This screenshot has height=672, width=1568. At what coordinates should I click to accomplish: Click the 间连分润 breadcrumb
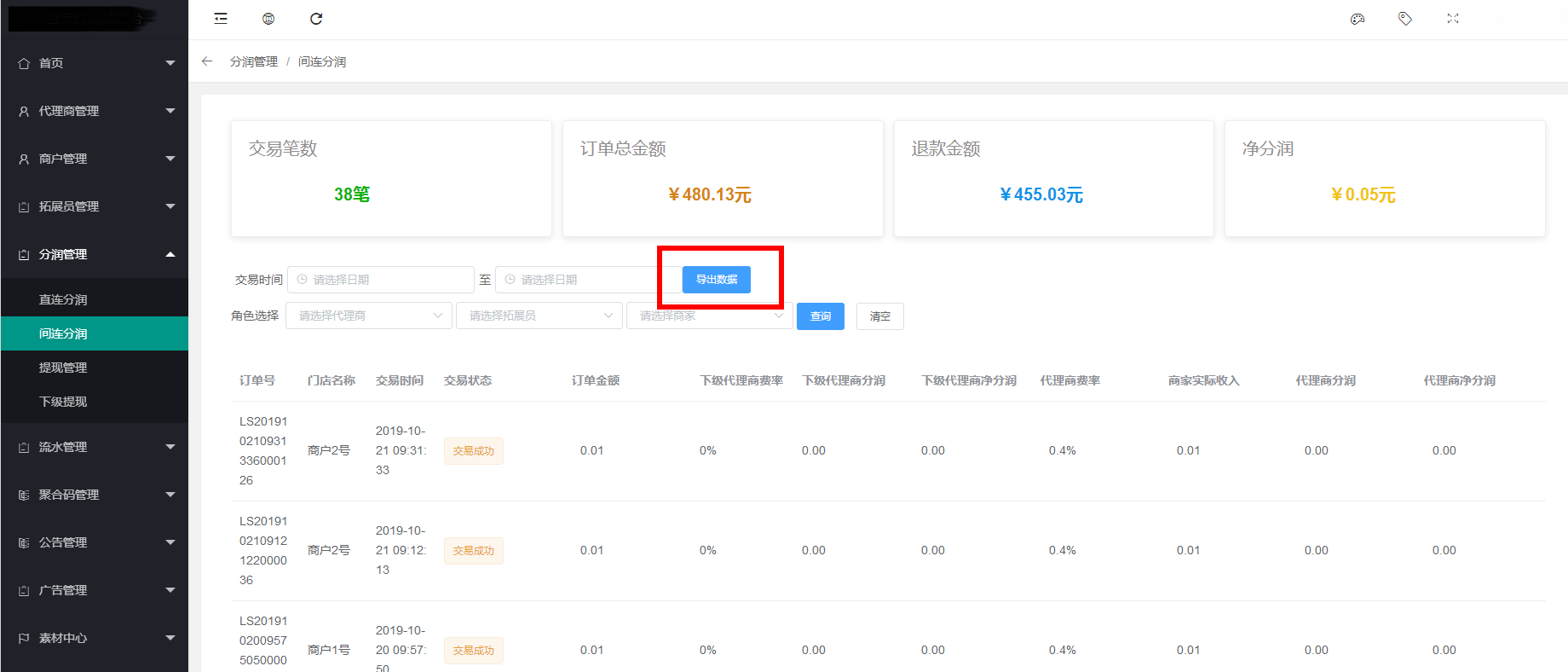[322, 61]
